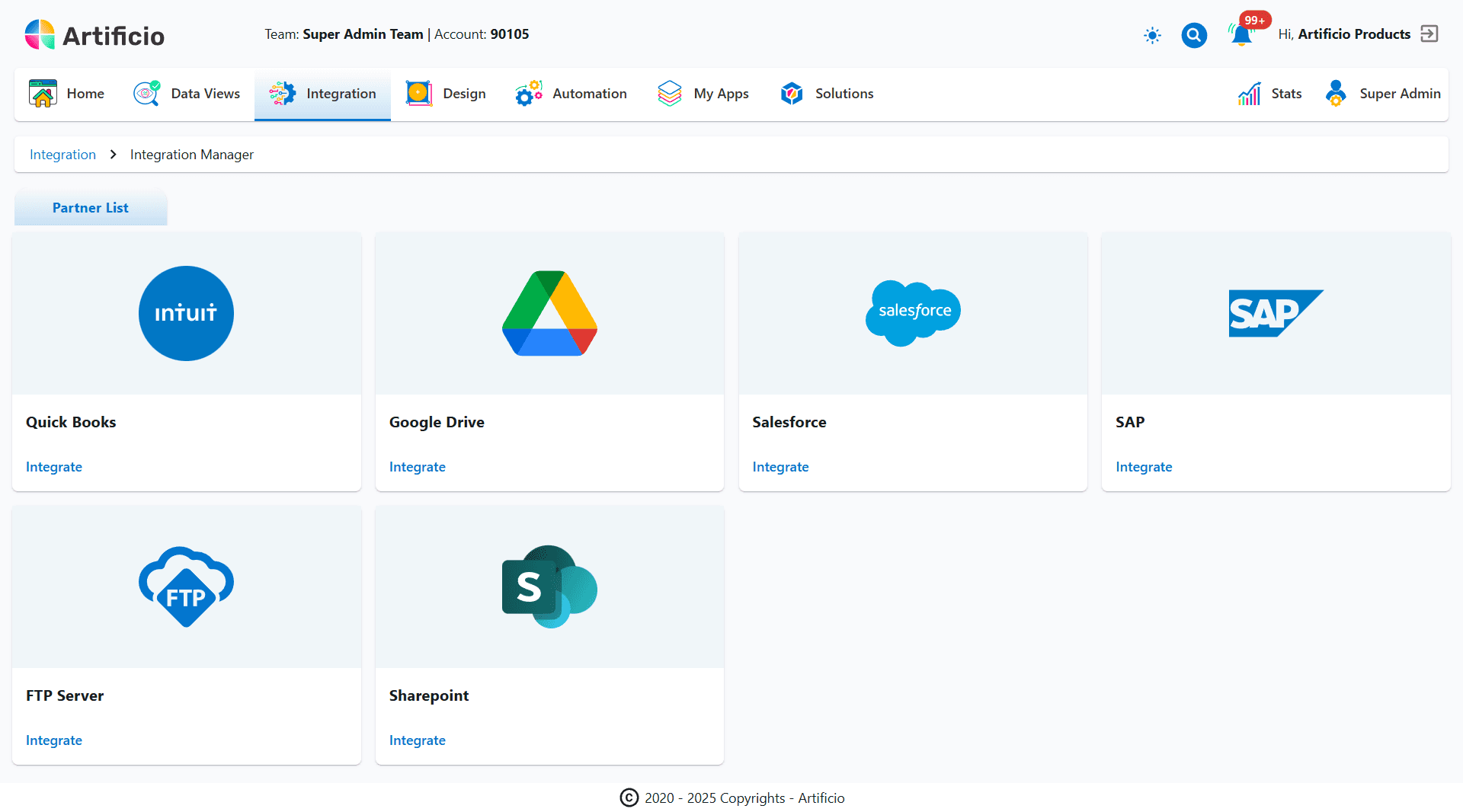Open the Stats chart icon
The width and height of the screenshot is (1463, 812).
point(1248,93)
